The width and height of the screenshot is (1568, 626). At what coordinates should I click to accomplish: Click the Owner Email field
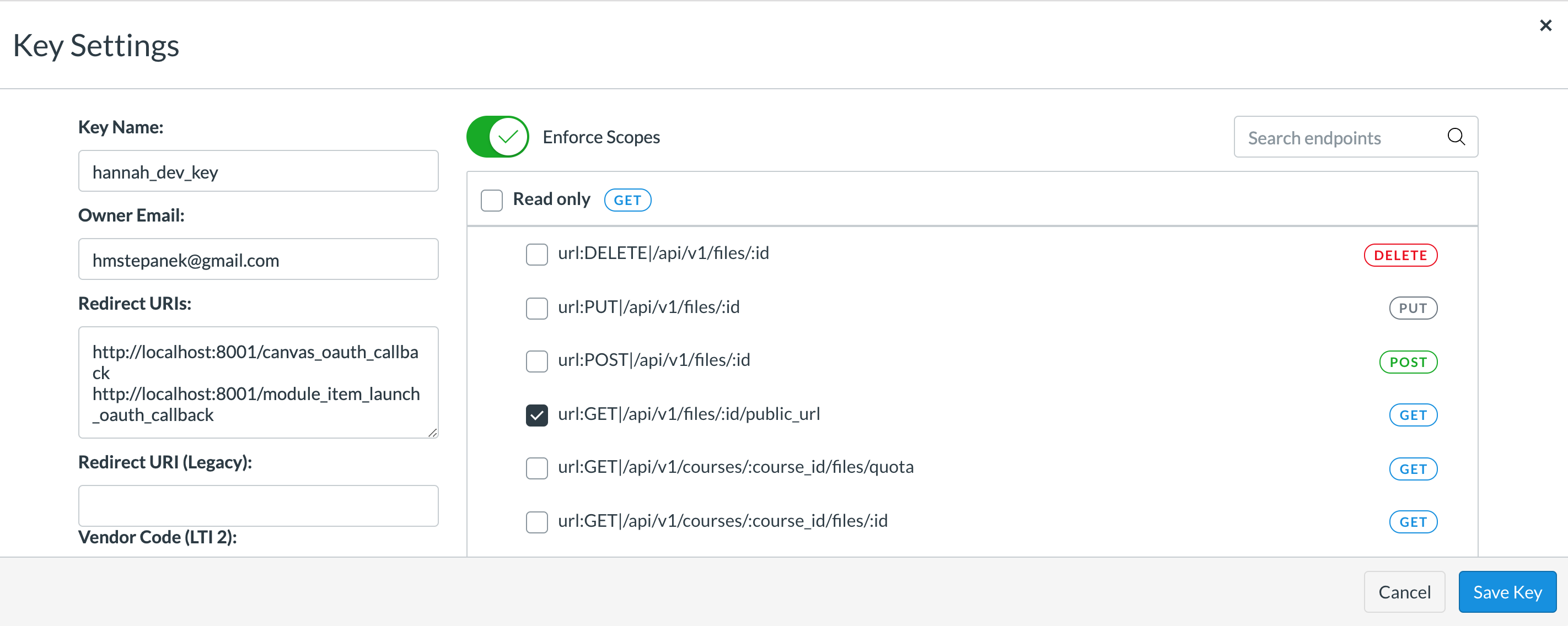pos(258,260)
